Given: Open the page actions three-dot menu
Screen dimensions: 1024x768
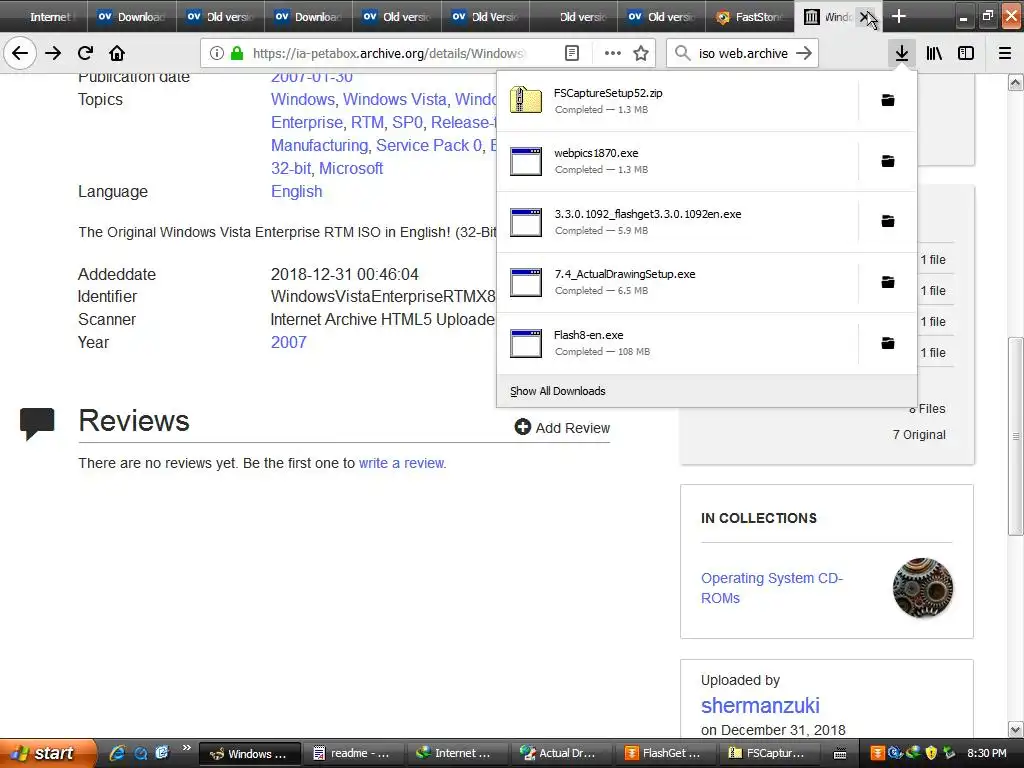Looking at the screenshot, I should [x=613, y=53].
